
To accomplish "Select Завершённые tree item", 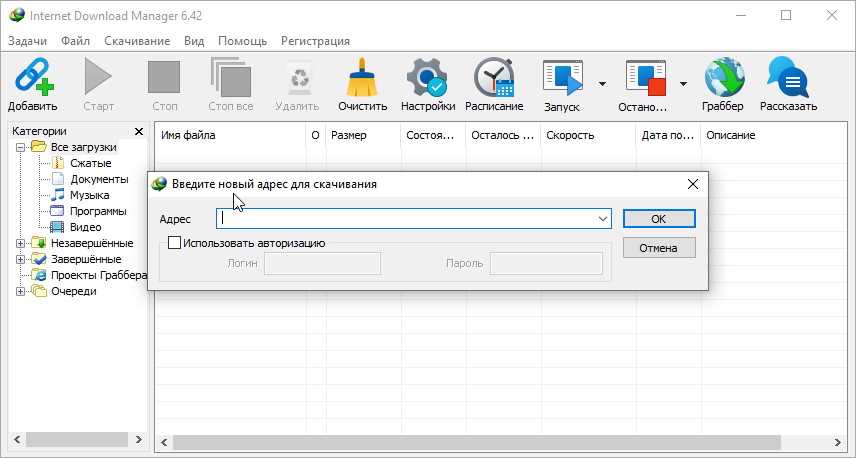I will click(x=86, y=259).
